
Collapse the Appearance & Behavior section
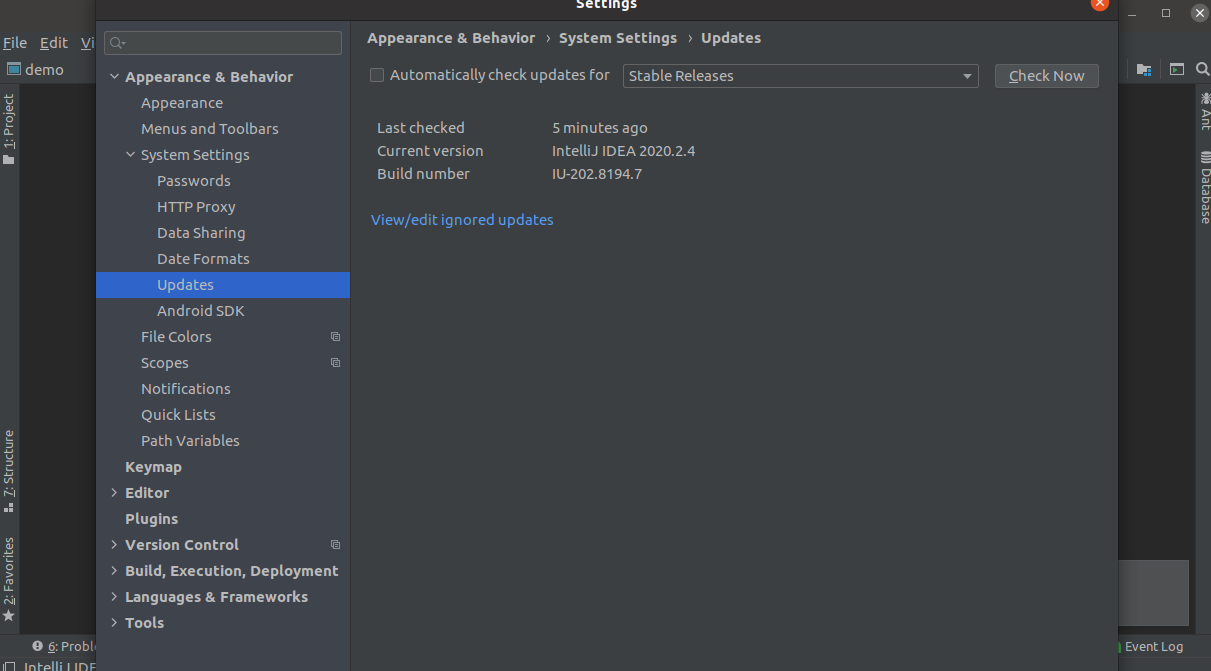[x=114, y=77]
